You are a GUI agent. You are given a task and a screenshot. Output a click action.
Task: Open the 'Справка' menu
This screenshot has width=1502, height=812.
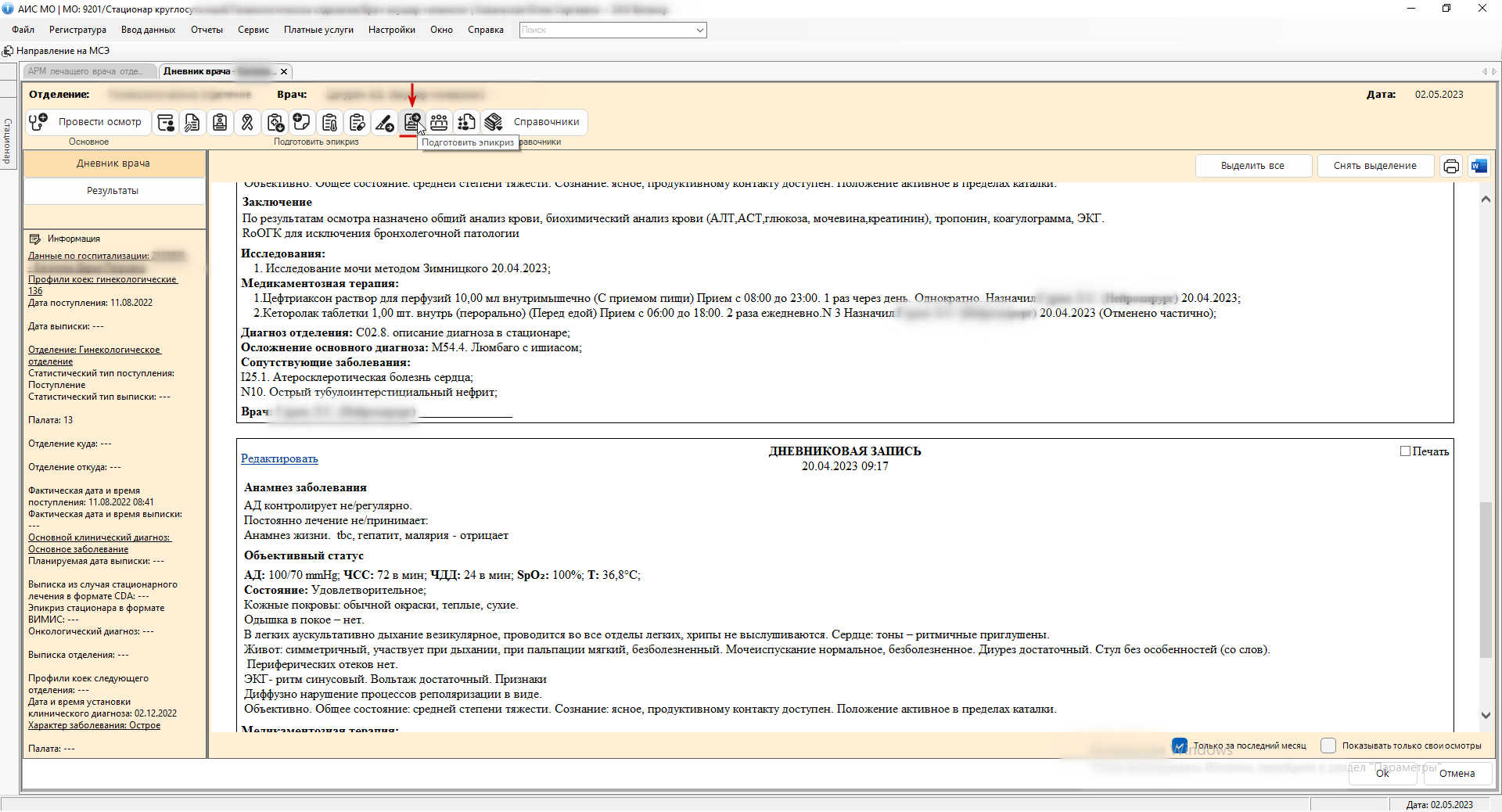pyautogui.click(x=486, y=30)
